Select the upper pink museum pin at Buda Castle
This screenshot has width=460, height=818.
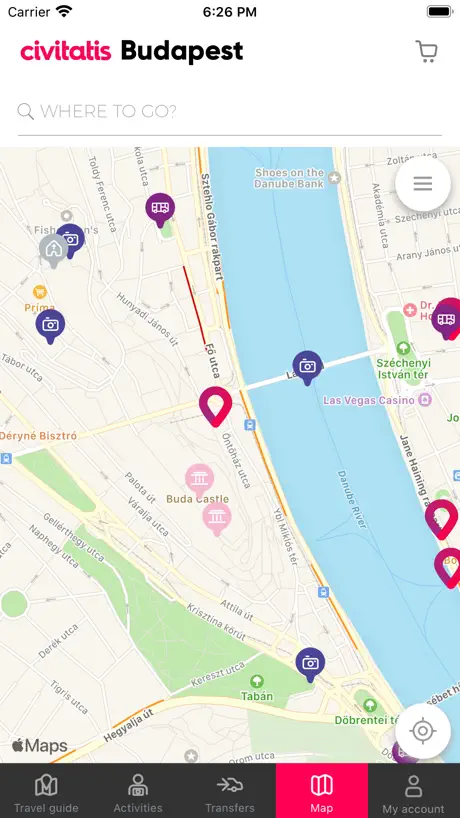point(200,480)
